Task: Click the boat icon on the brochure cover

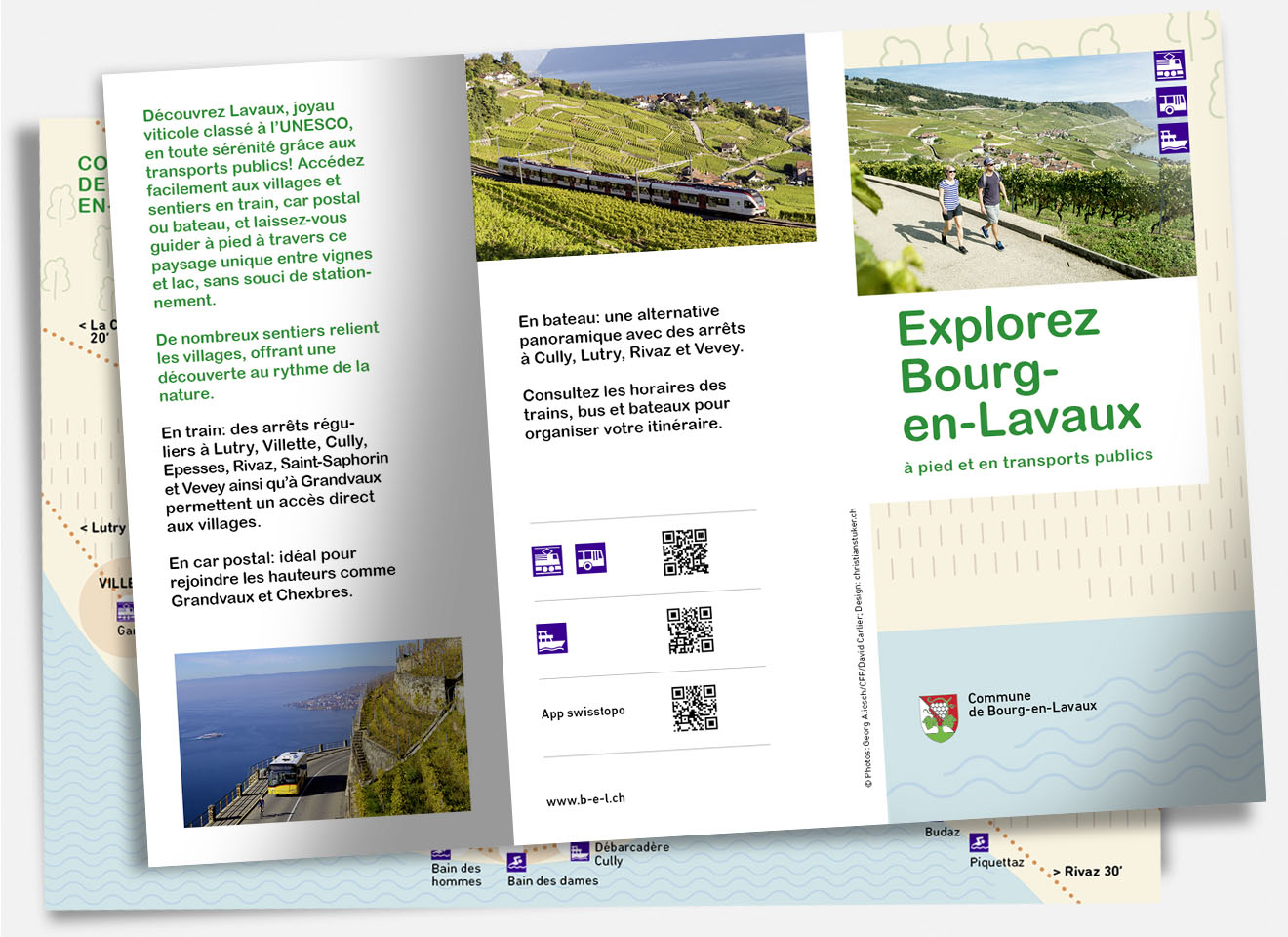Action: tap(1174, 139)
